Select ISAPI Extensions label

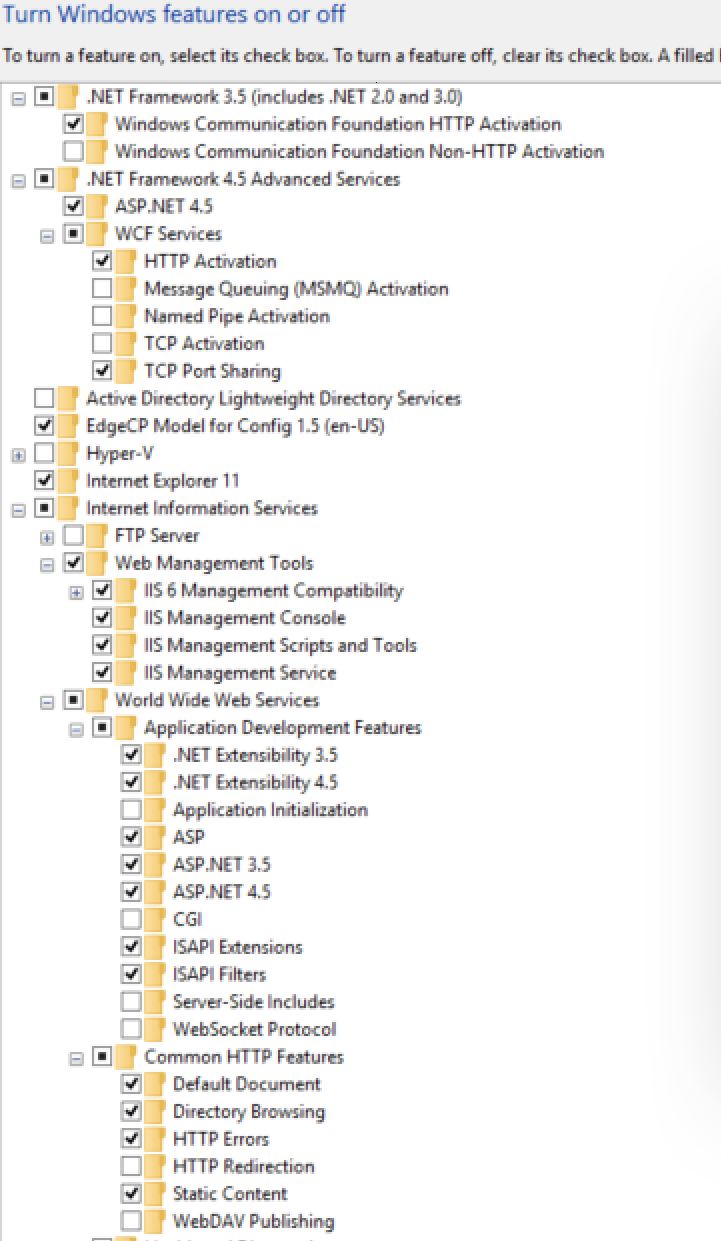tap(237, 947)
